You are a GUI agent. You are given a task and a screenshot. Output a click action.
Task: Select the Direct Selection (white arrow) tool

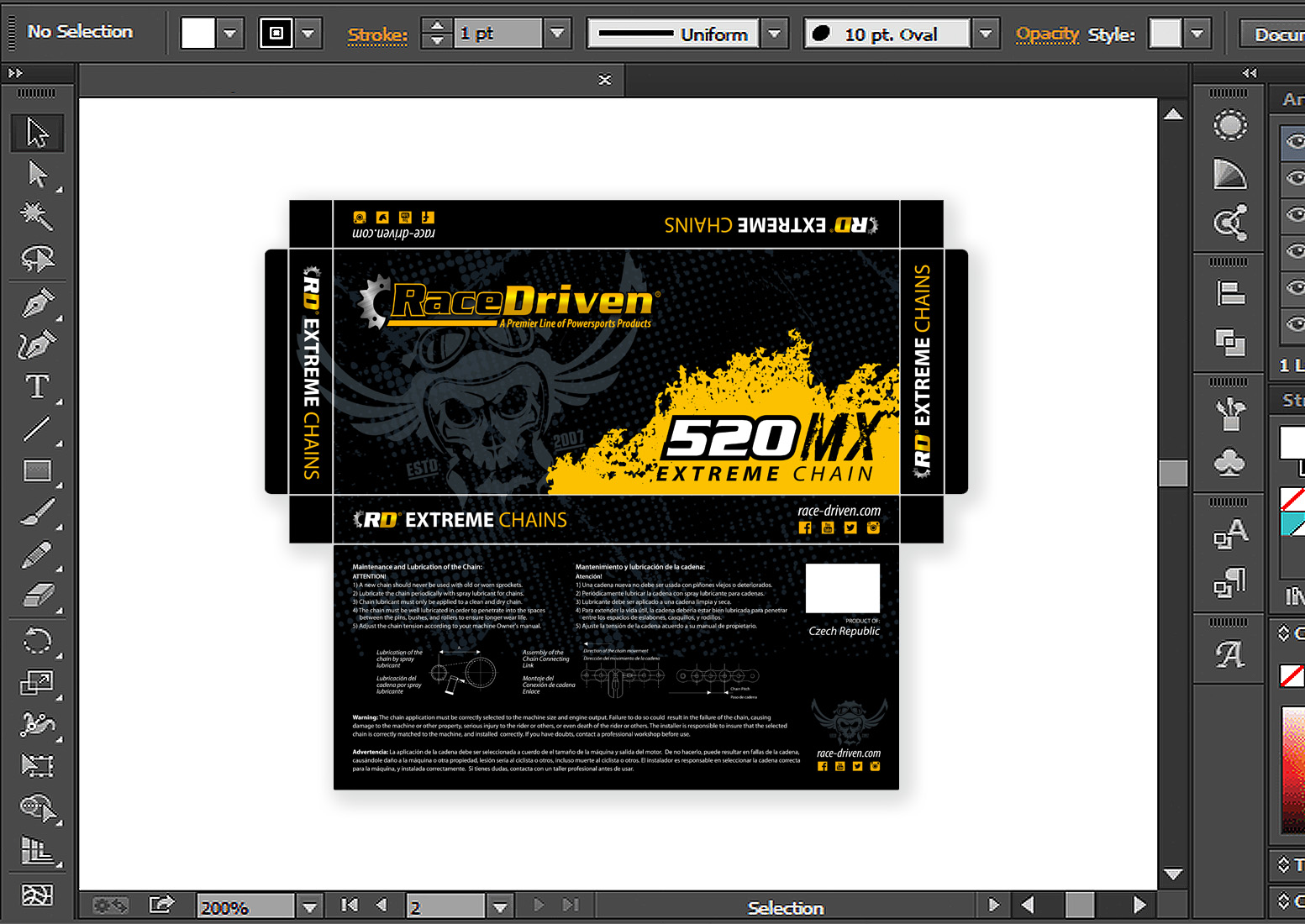tap(37, 175)
